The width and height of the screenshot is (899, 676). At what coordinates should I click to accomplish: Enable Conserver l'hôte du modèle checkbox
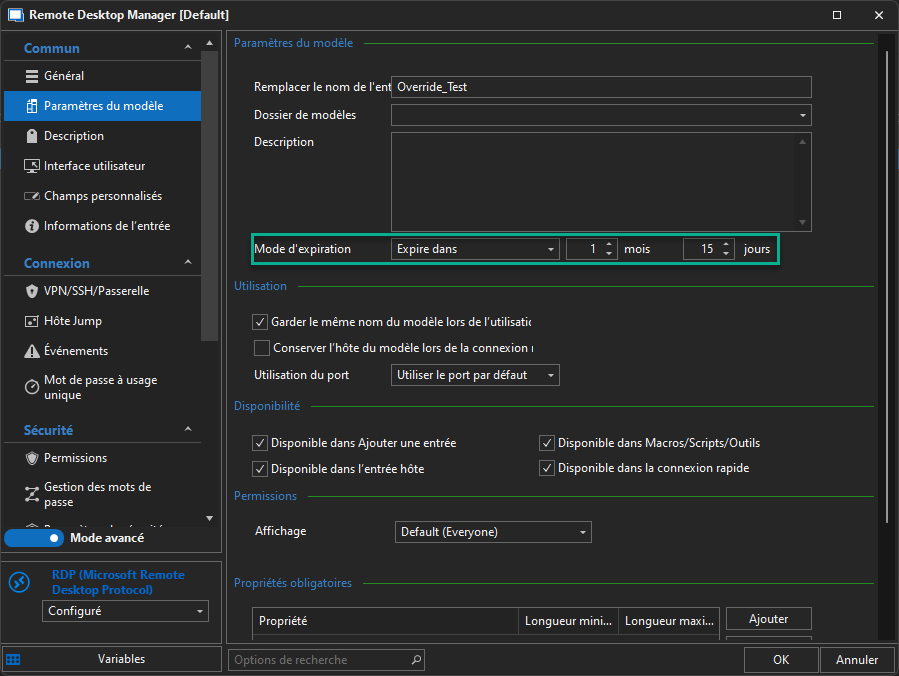click(262, 348)
